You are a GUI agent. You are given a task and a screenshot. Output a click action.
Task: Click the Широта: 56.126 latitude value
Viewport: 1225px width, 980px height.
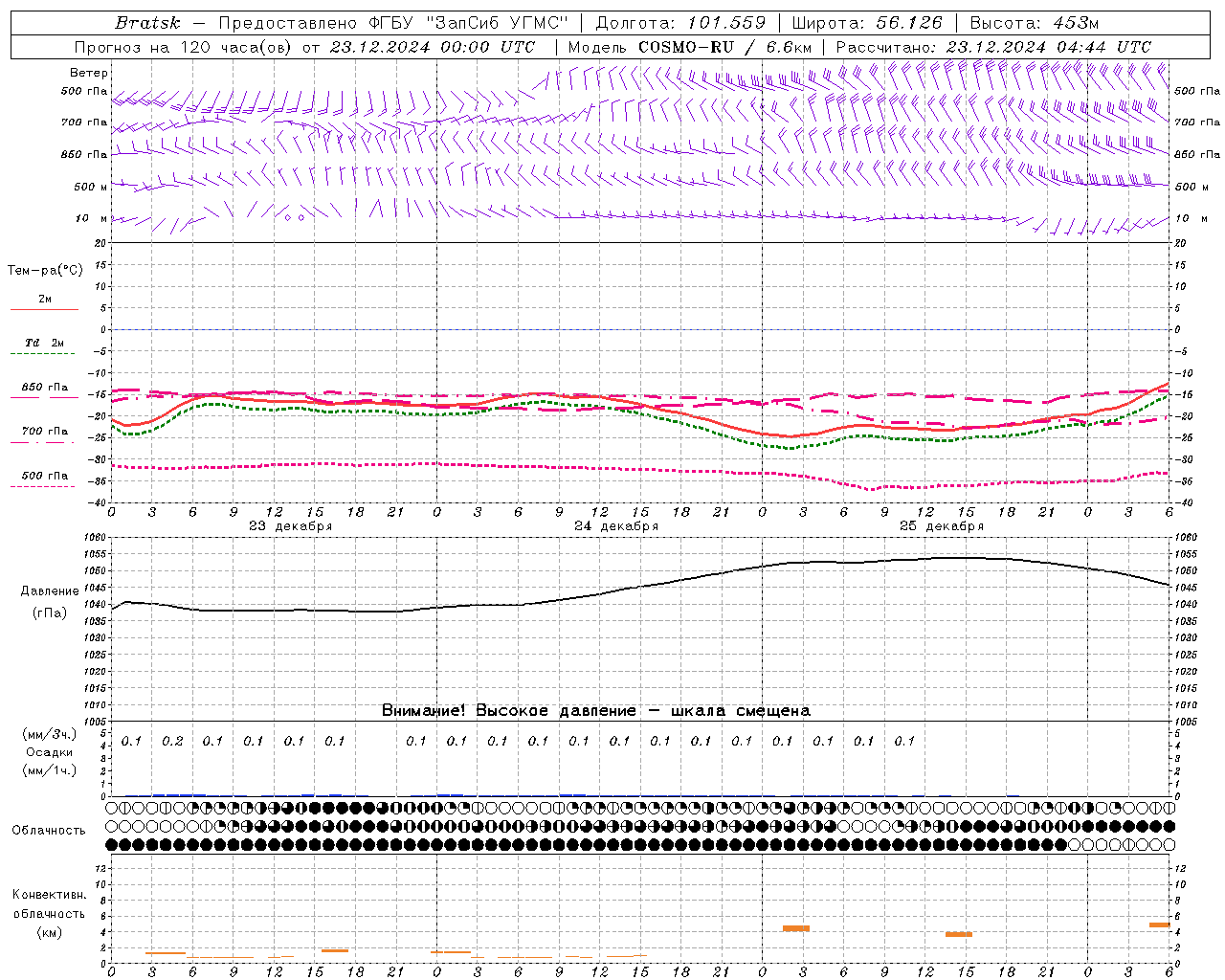(x=867, y=23)
